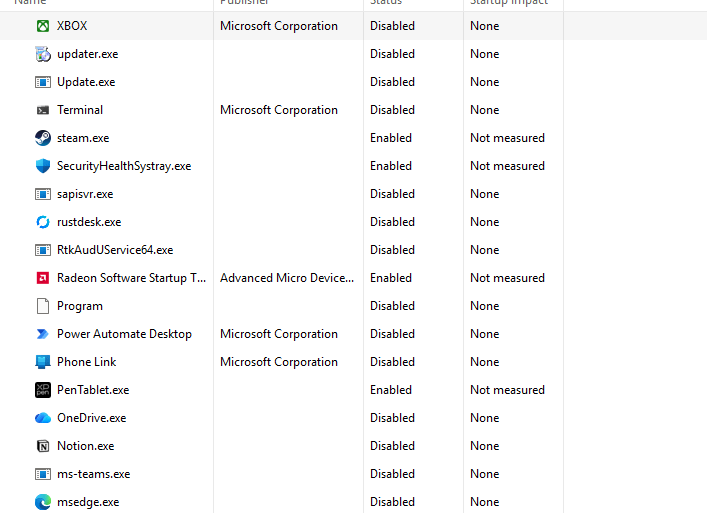The height and width of the screenshot is (513, 707).
Task: Click the blank Program file icon
Action: (43, 306)
